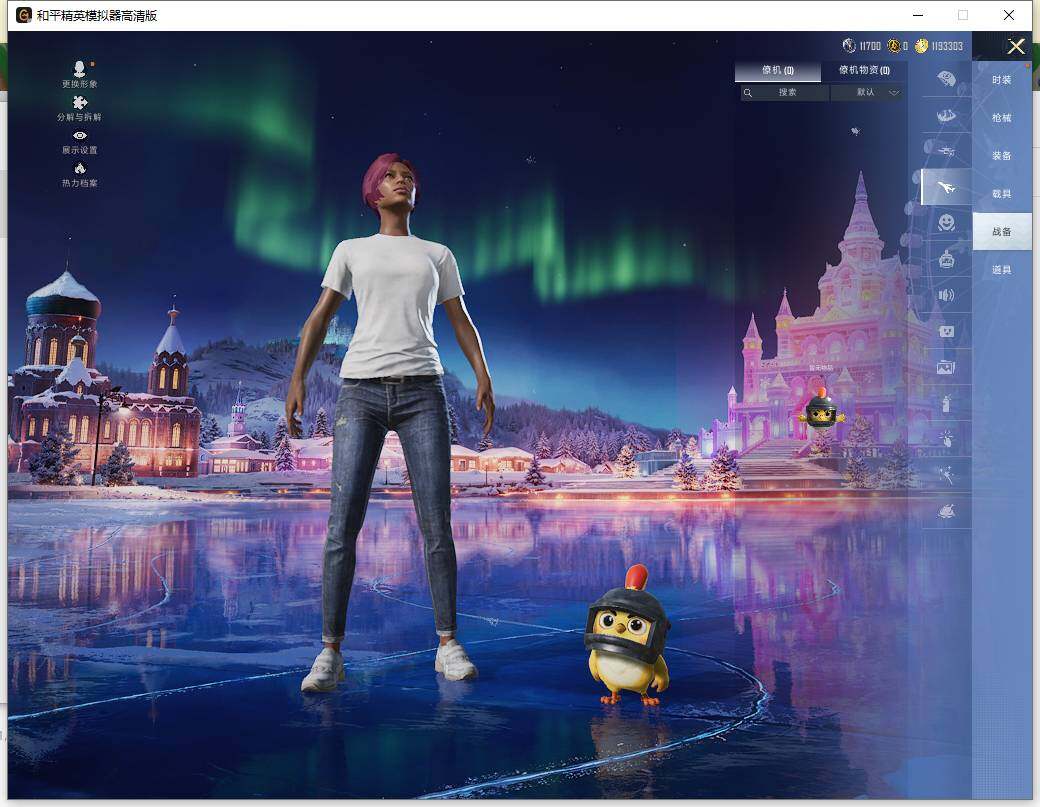Select the ship subcategory icon
Viewport: 1040px width, 807px height.
coord(946,115)
